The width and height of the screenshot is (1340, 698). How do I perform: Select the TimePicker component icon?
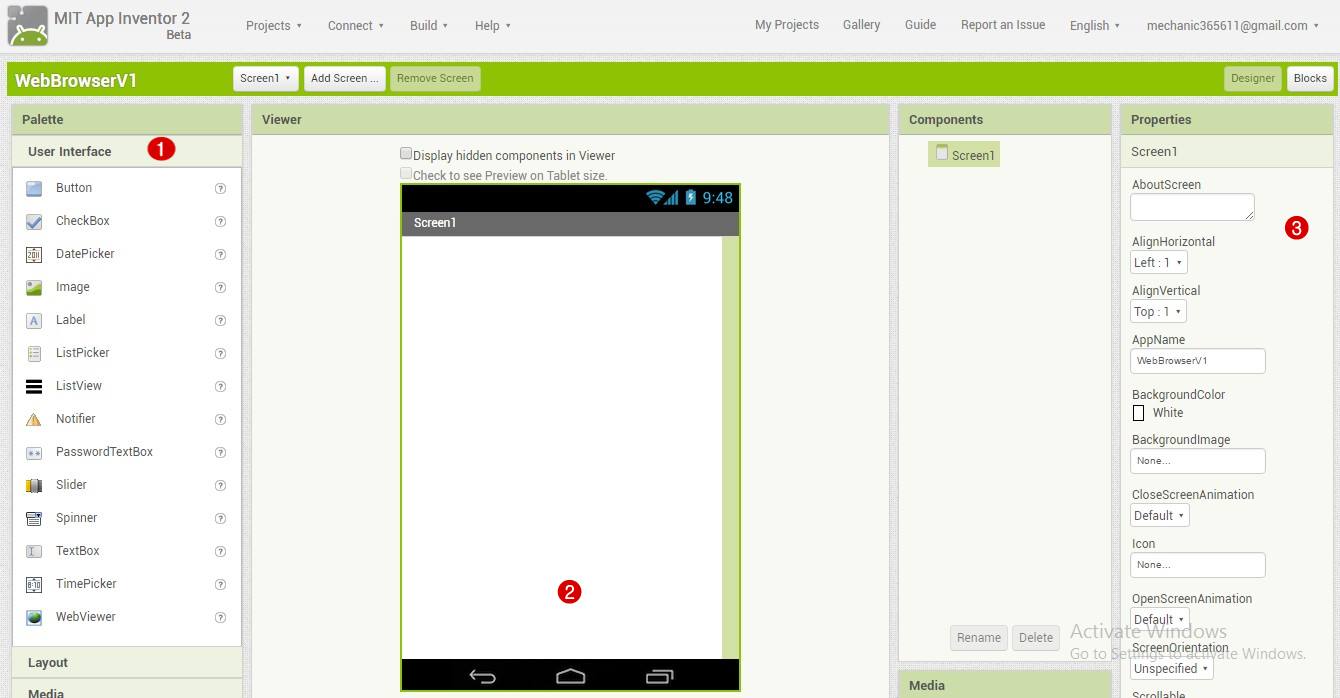[x=34, y=584]
